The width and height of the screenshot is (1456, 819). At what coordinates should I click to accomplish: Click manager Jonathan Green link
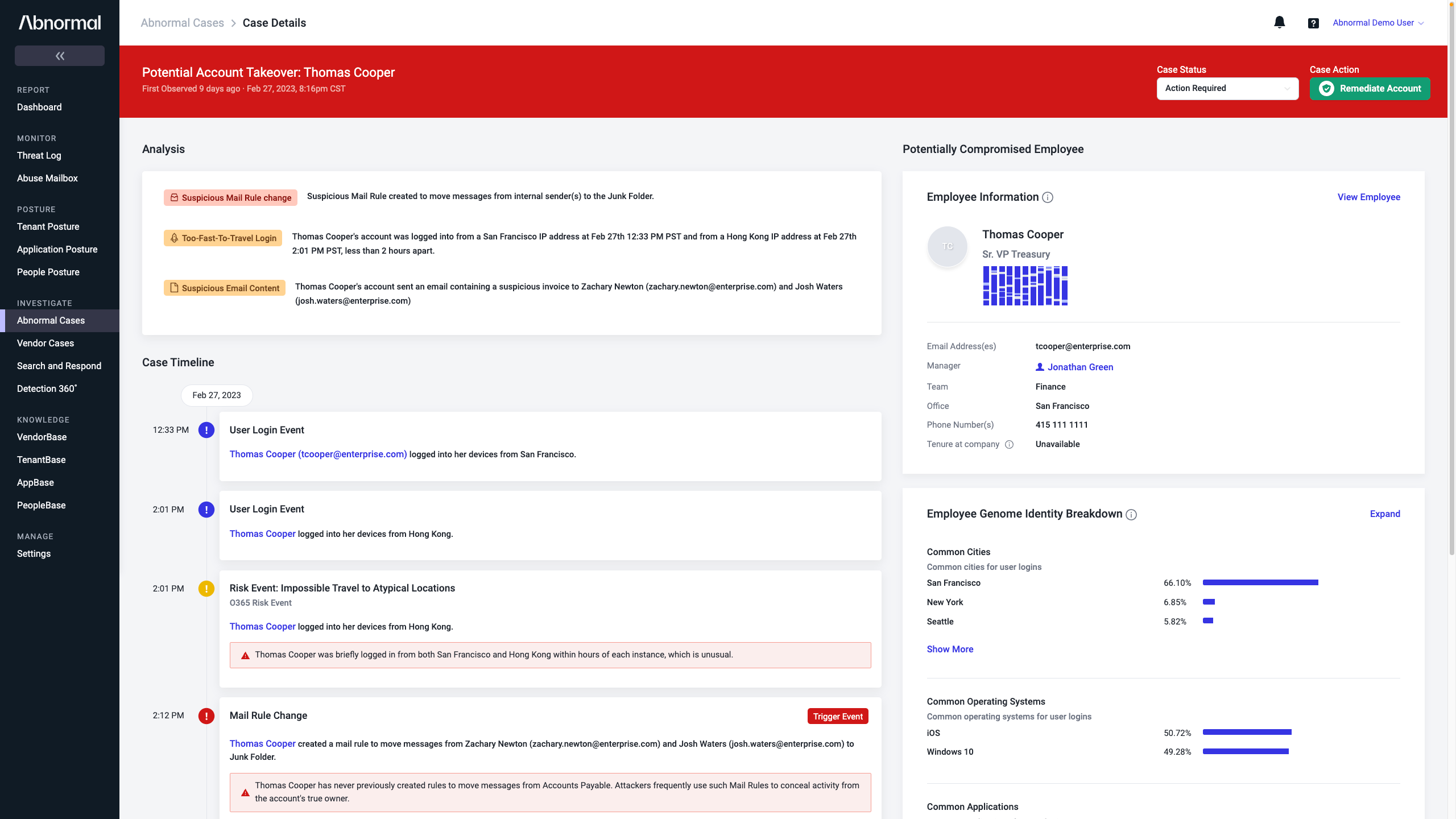pos(1079,367)
